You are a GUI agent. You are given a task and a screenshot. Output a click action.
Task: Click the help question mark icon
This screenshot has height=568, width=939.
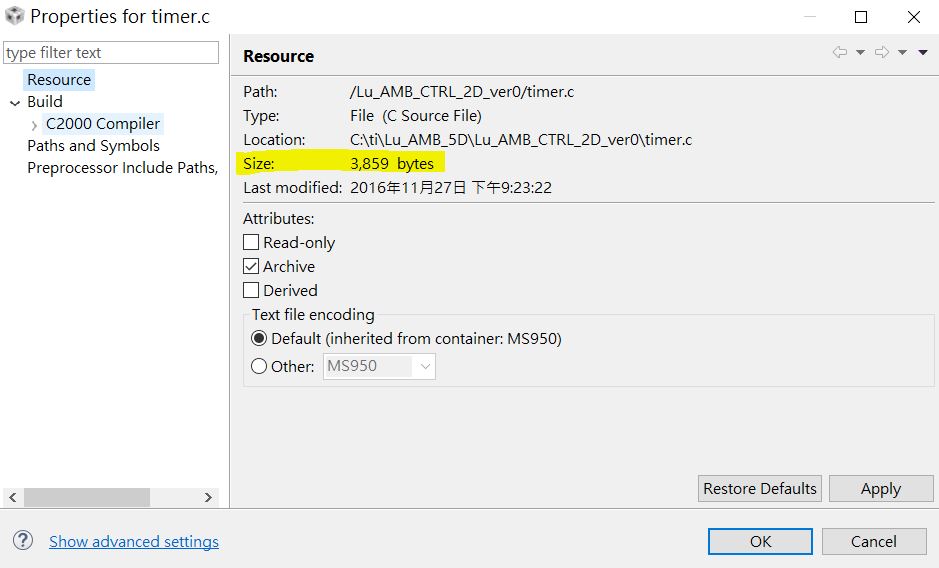23,541
